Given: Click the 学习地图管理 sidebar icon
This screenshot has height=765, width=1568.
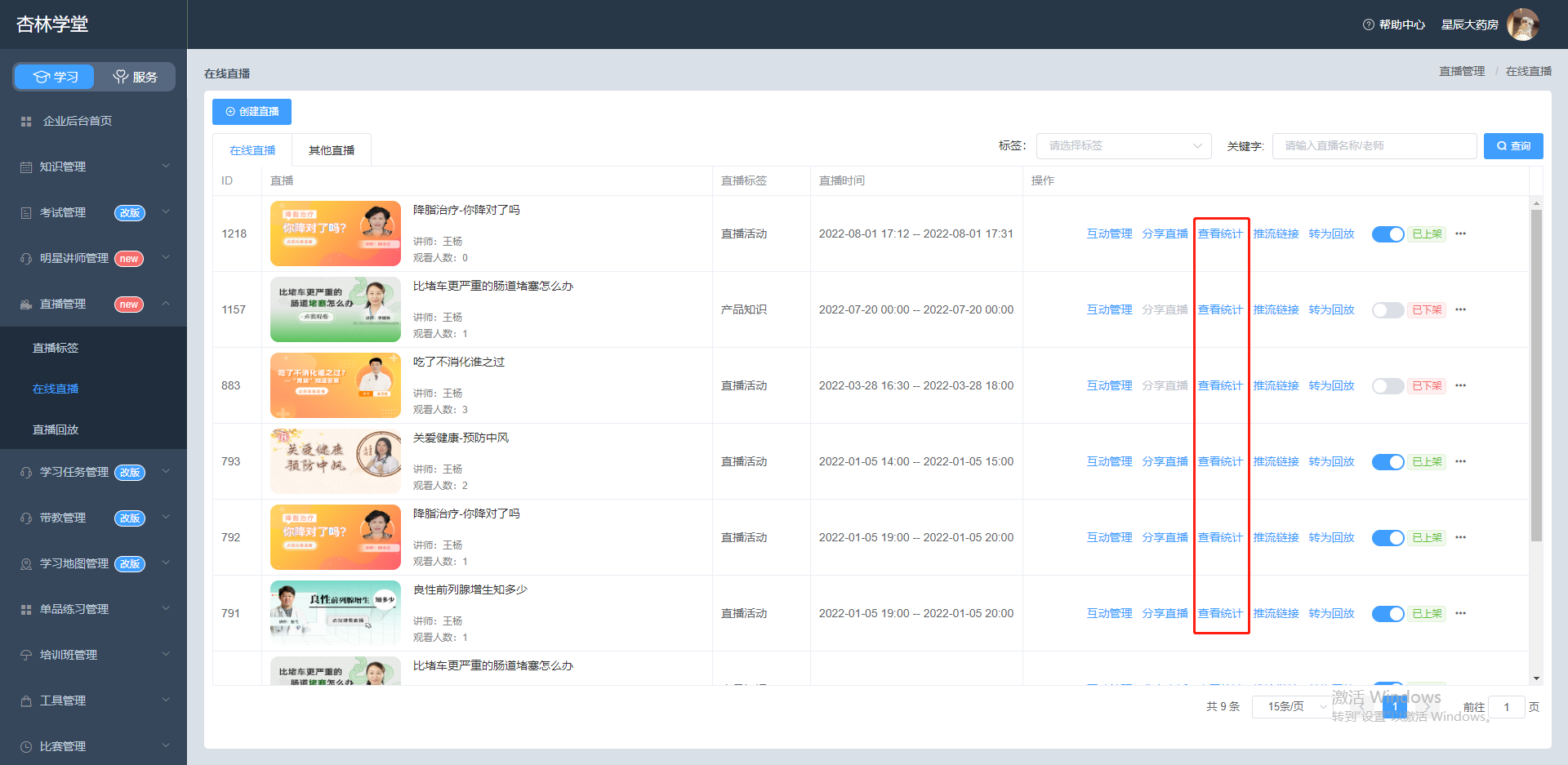Looking at the screenshot, I should point(26,564).
